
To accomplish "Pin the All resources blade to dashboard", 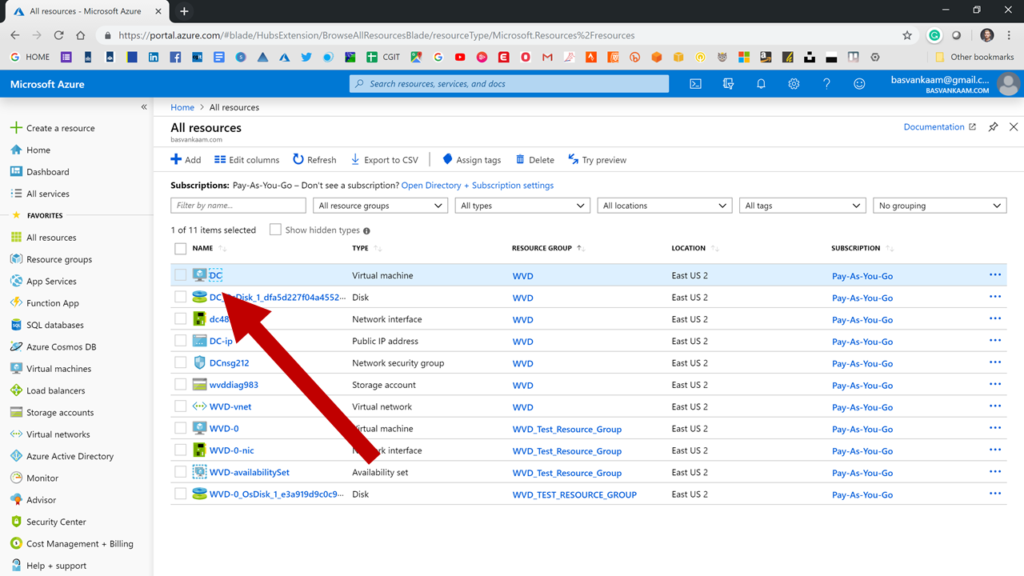I will (x=993, y=127).
